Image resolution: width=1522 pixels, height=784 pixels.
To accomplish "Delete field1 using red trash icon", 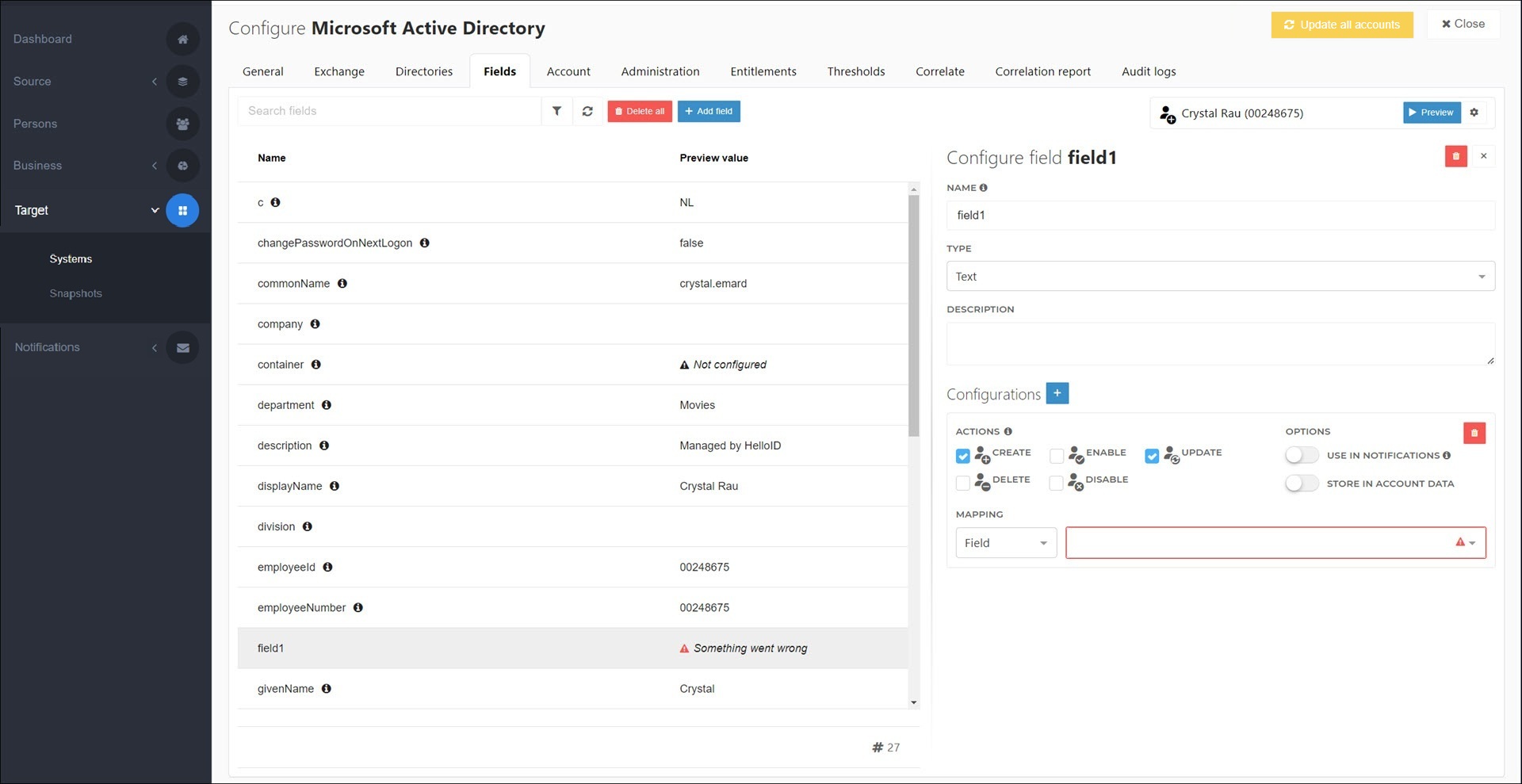I will pyautogui.click(x=1455, y=156).
